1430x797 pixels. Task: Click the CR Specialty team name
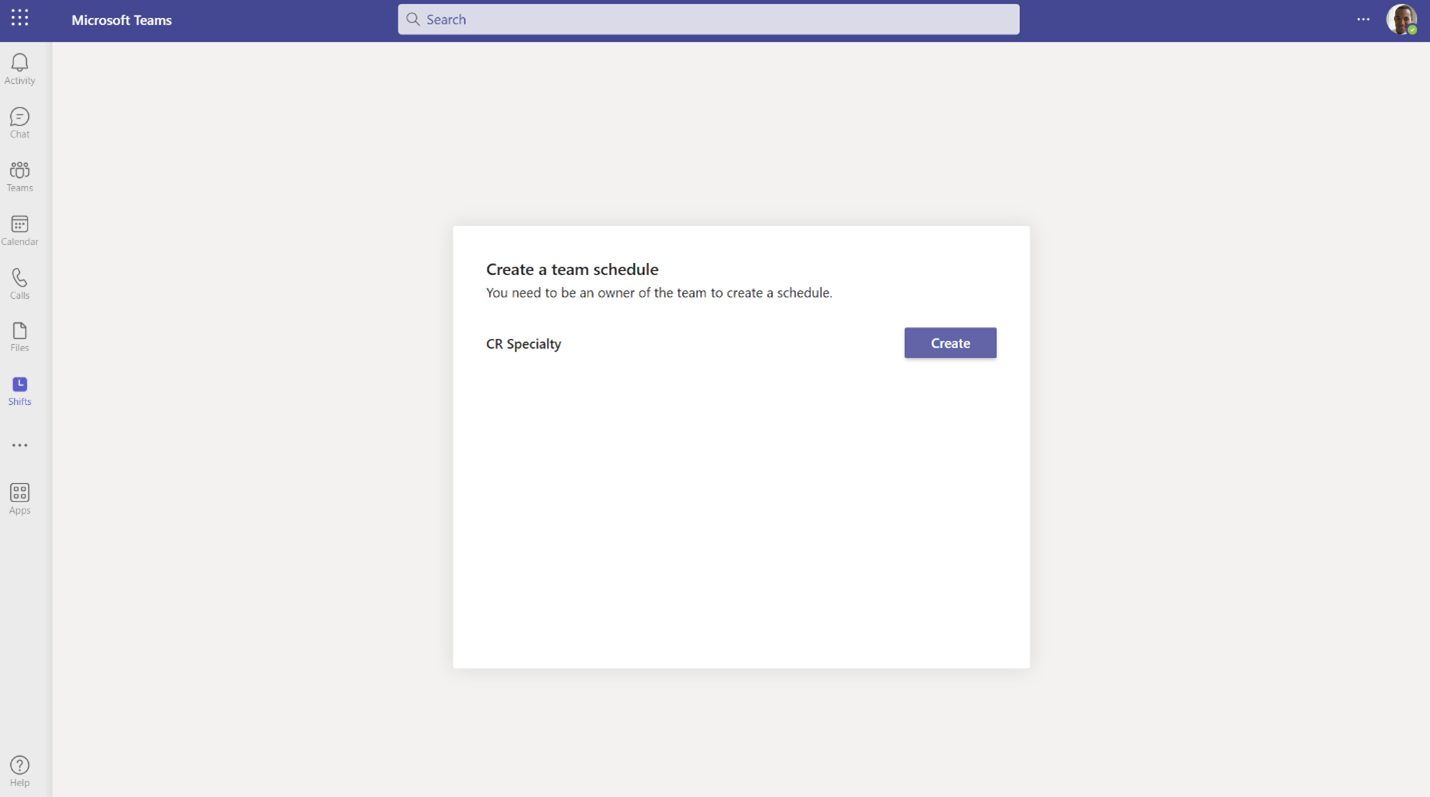pyautogui.click(x=524, y=344)
